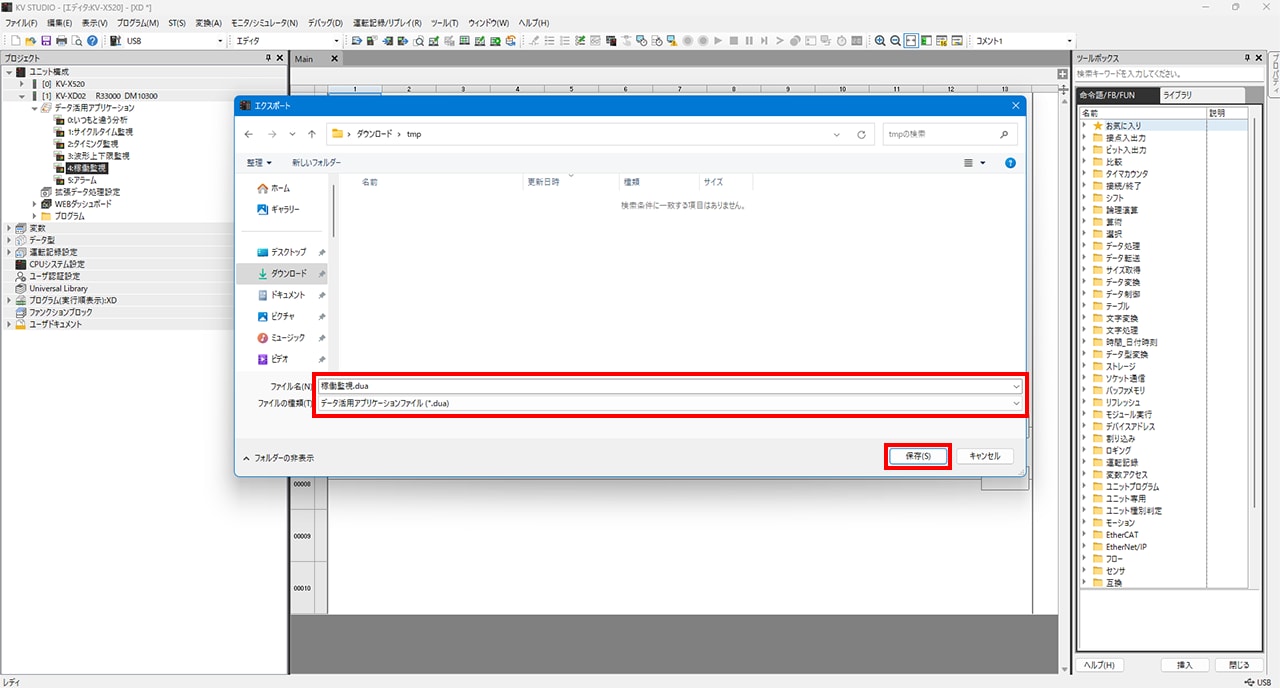
Task: Click the zoom in magnifier icon
Action: [880, 41]
